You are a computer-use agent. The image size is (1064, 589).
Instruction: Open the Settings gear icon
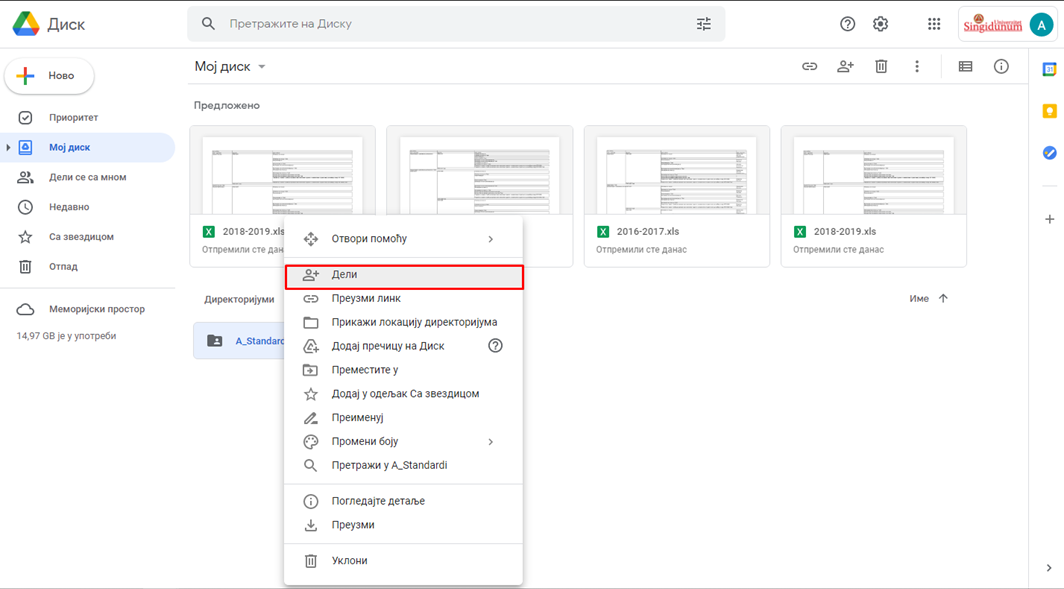pyautogui.click(x=880, y=24)
